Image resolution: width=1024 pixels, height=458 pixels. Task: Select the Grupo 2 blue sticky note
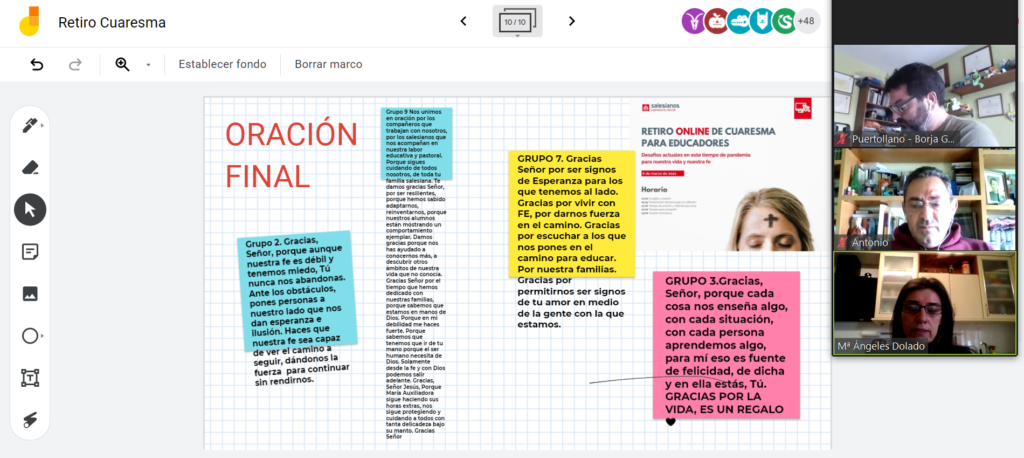[297, 291]
